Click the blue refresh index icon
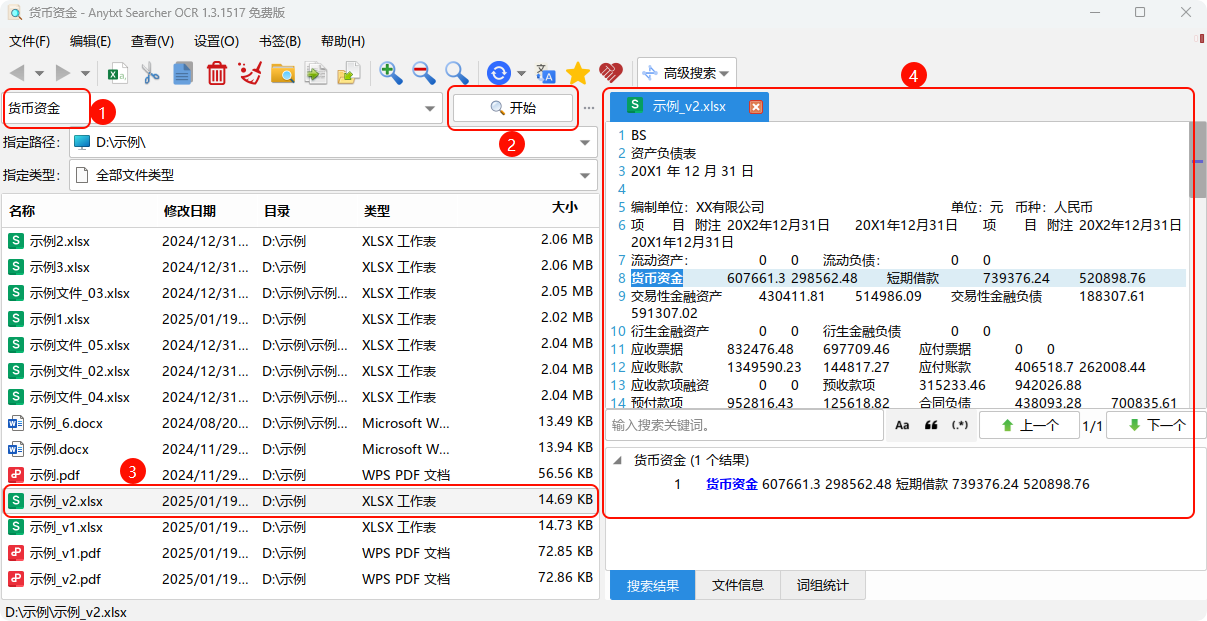 tap(498, 73)
